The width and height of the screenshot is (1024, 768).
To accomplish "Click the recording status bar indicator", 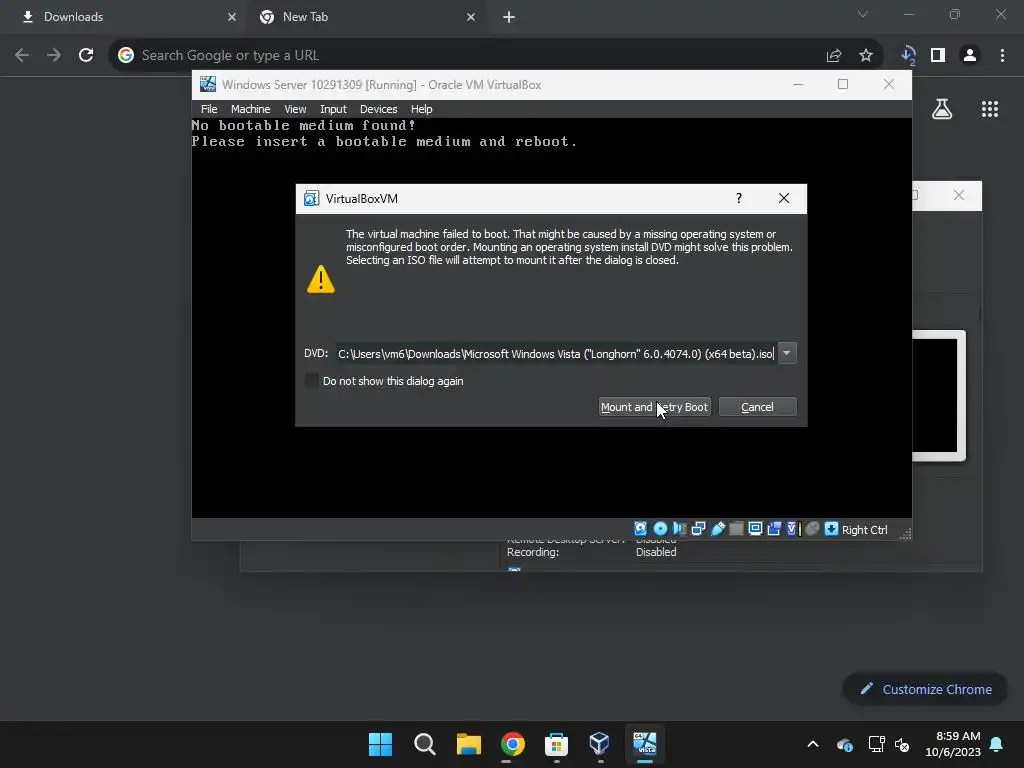I will [x=775, y=529].
